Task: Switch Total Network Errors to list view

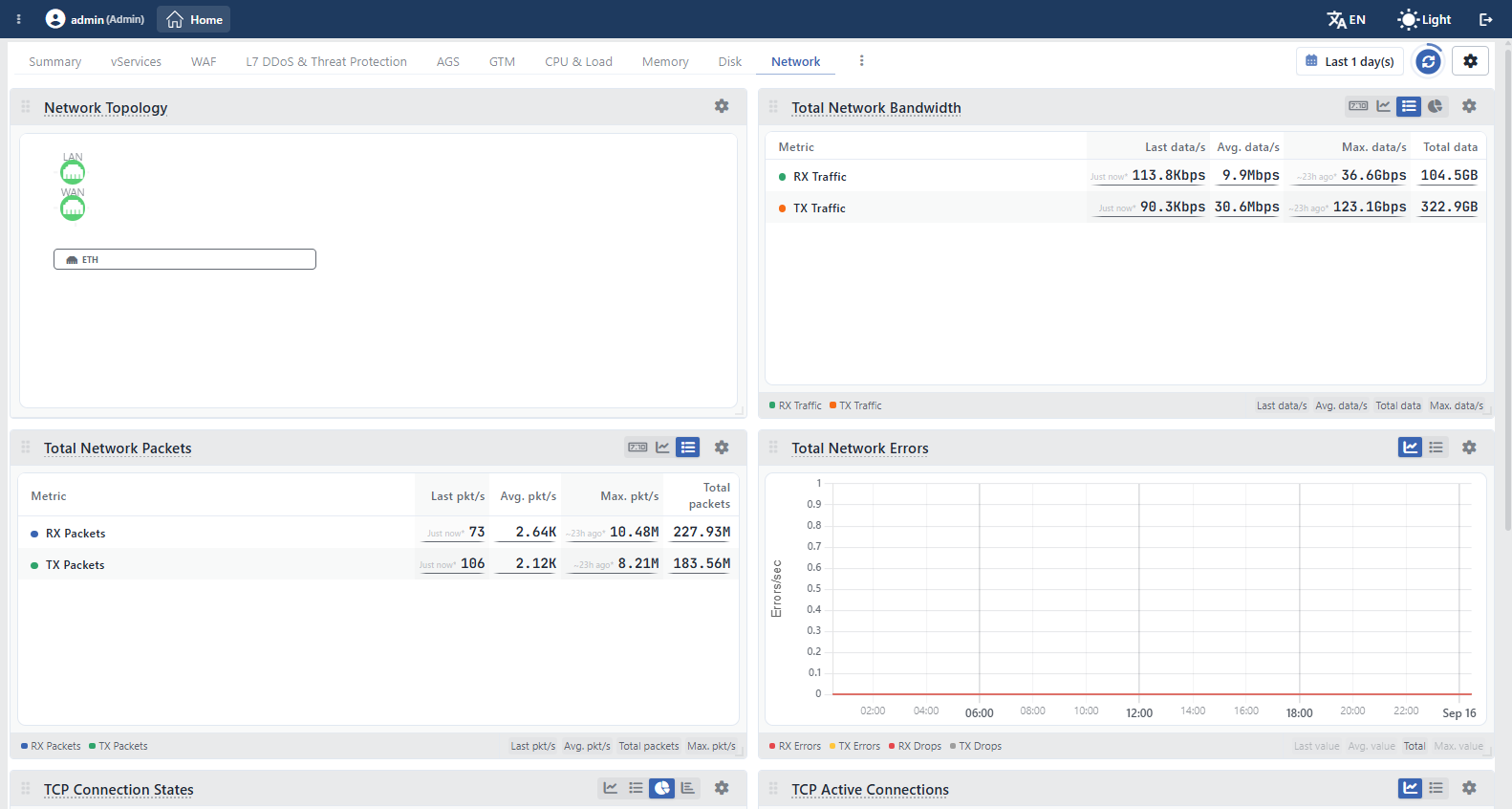Action: [x=1436, y=447]
